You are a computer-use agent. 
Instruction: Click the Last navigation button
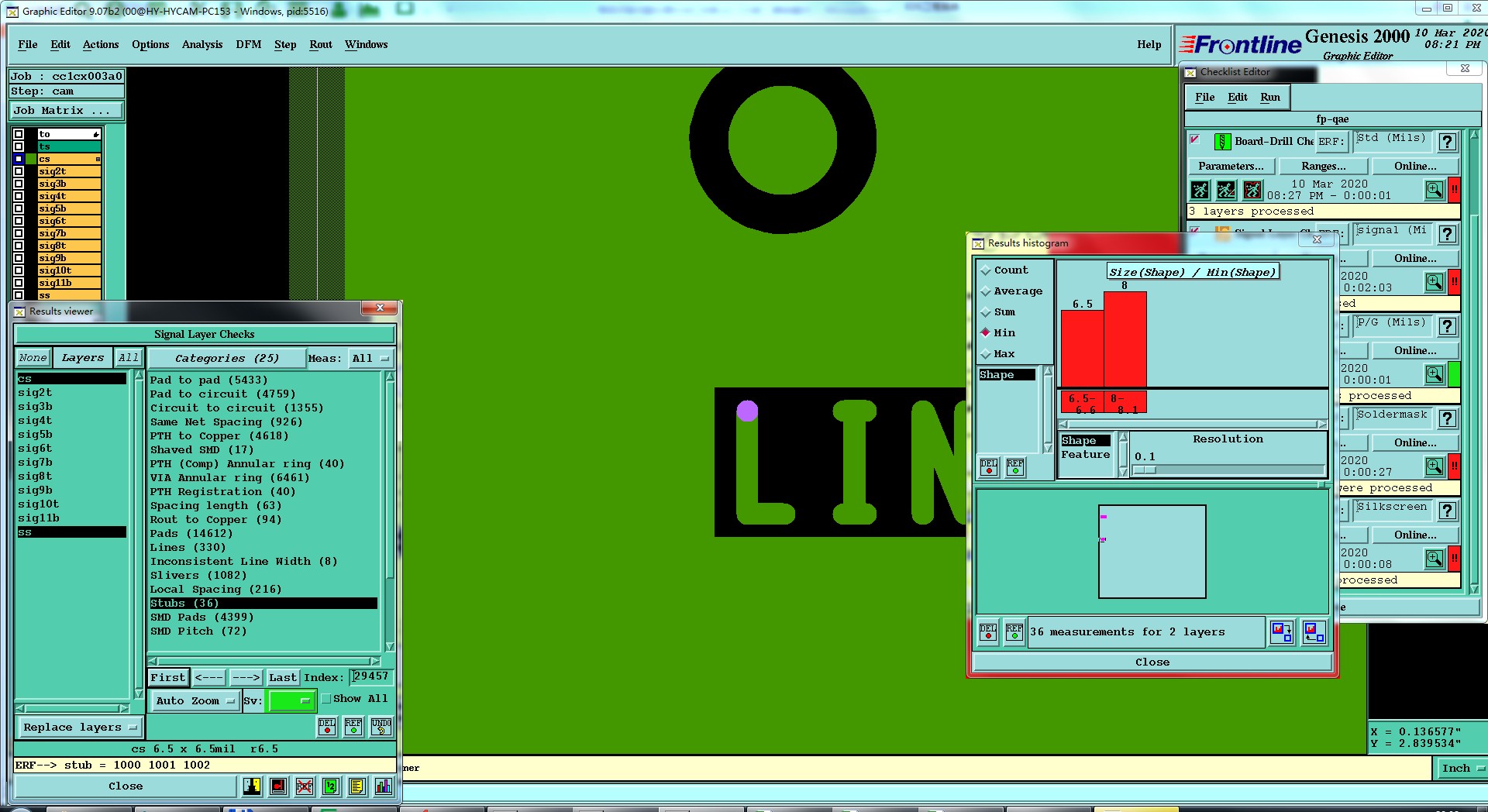(283, 678)
